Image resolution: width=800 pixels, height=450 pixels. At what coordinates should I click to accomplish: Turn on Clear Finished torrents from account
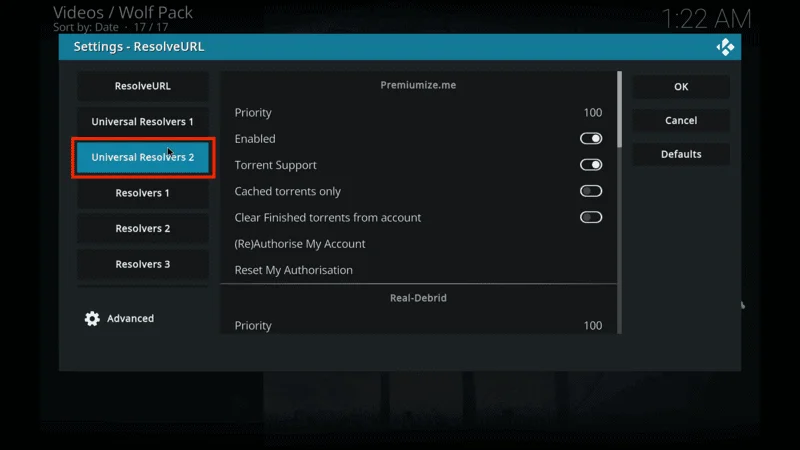590,217
